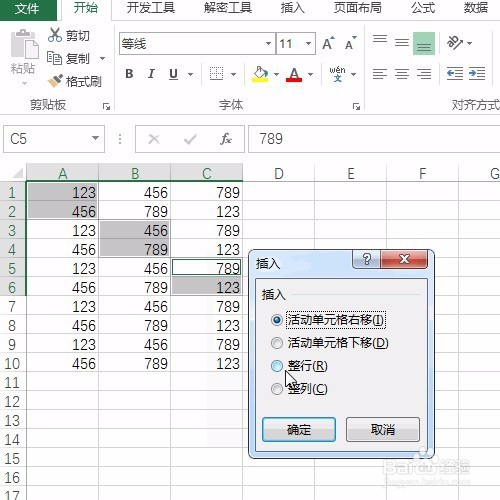500x500 pixels.
Task: Select column D header
Action: pos(279,173)
